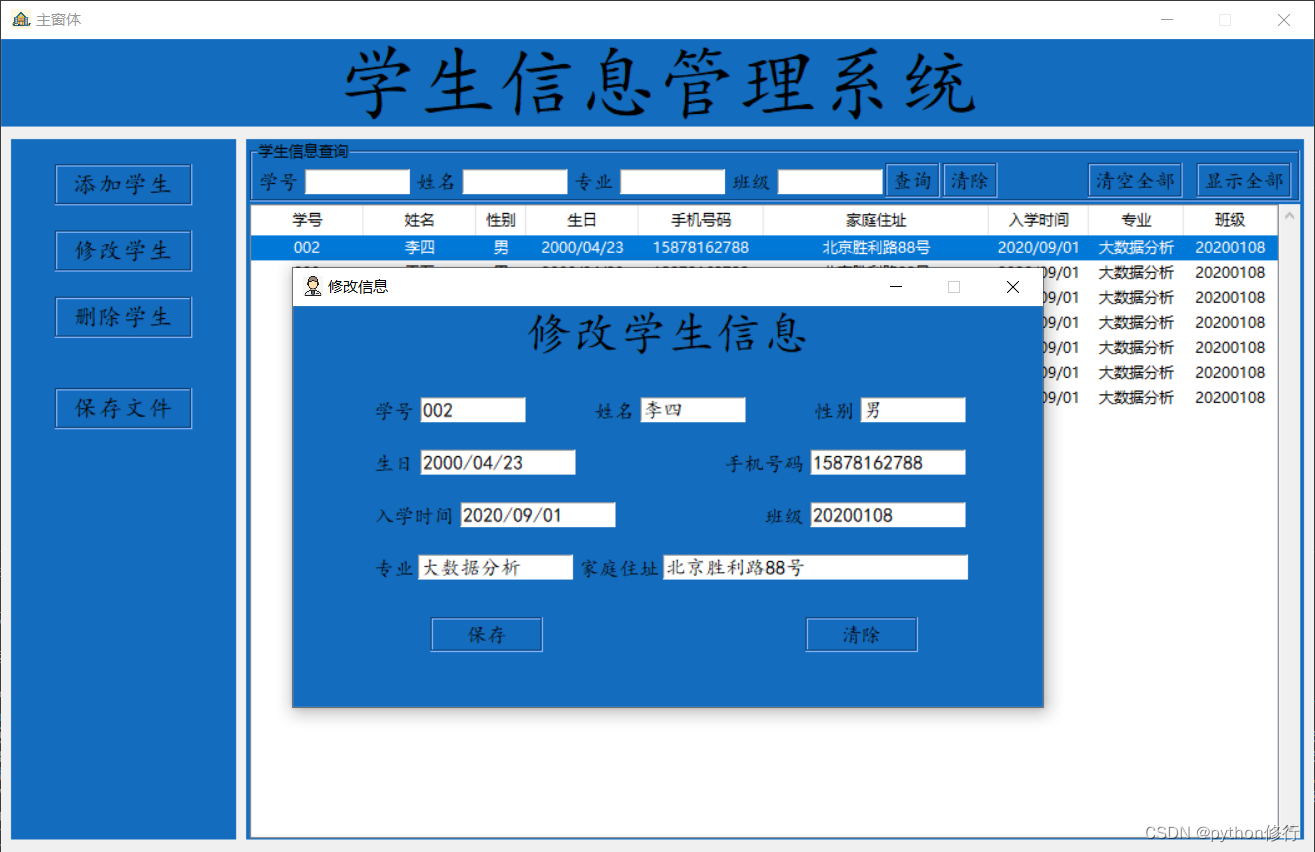Viewport: 1315px width, 852px height.
Task: Click the main window's house title-bar icon
Action: coord(21,19)
